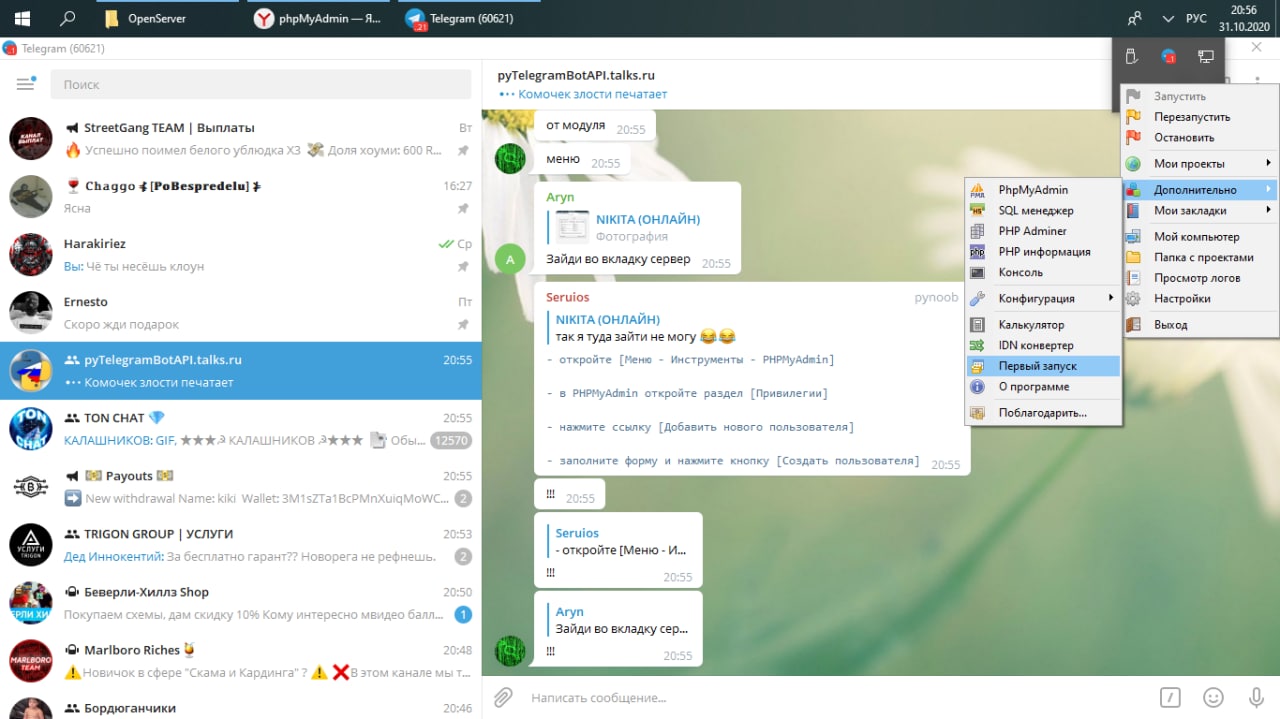Click the attach file paperclip icon
1280x719 pixels.
pyautogui.click(x=504, y=697)
